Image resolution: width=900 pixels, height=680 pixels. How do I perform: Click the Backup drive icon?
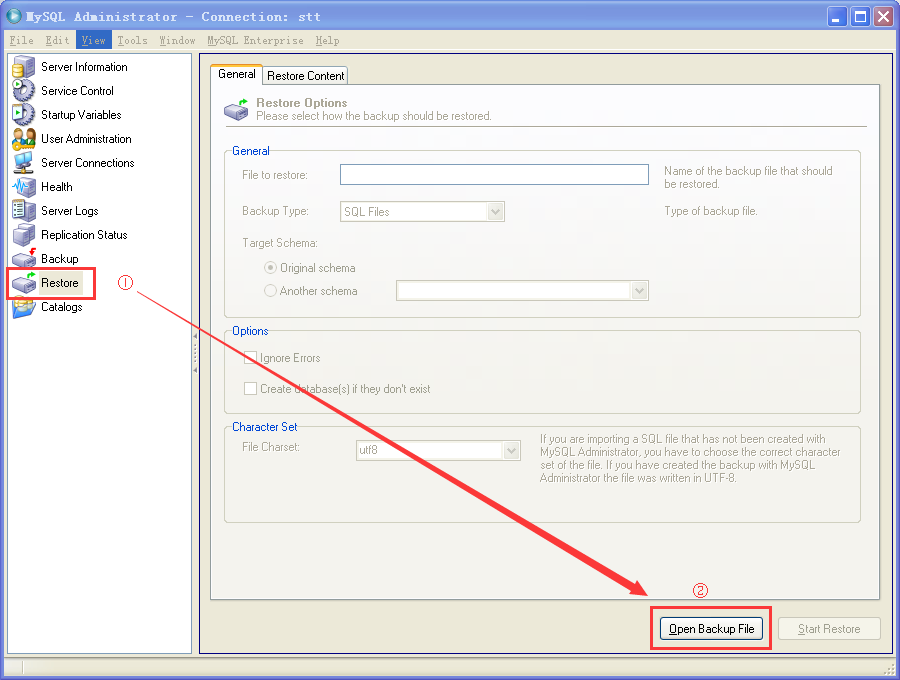click(24, 259)
